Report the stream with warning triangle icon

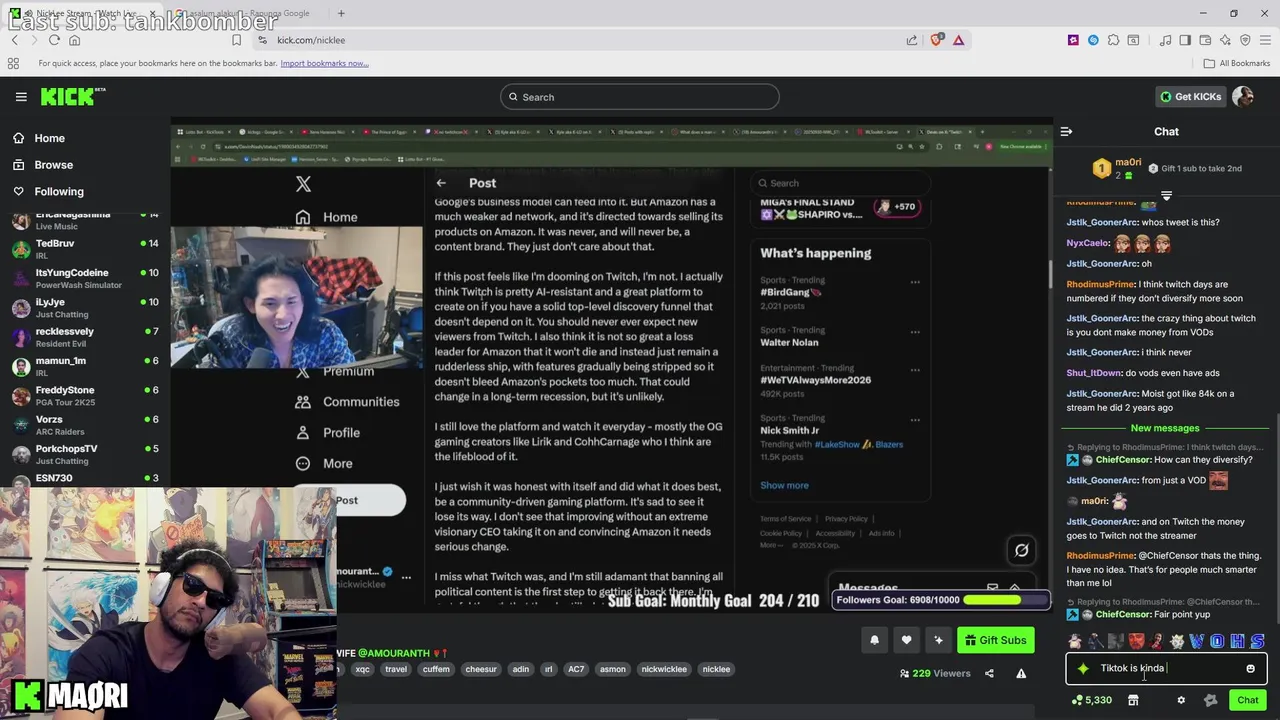1021,674
